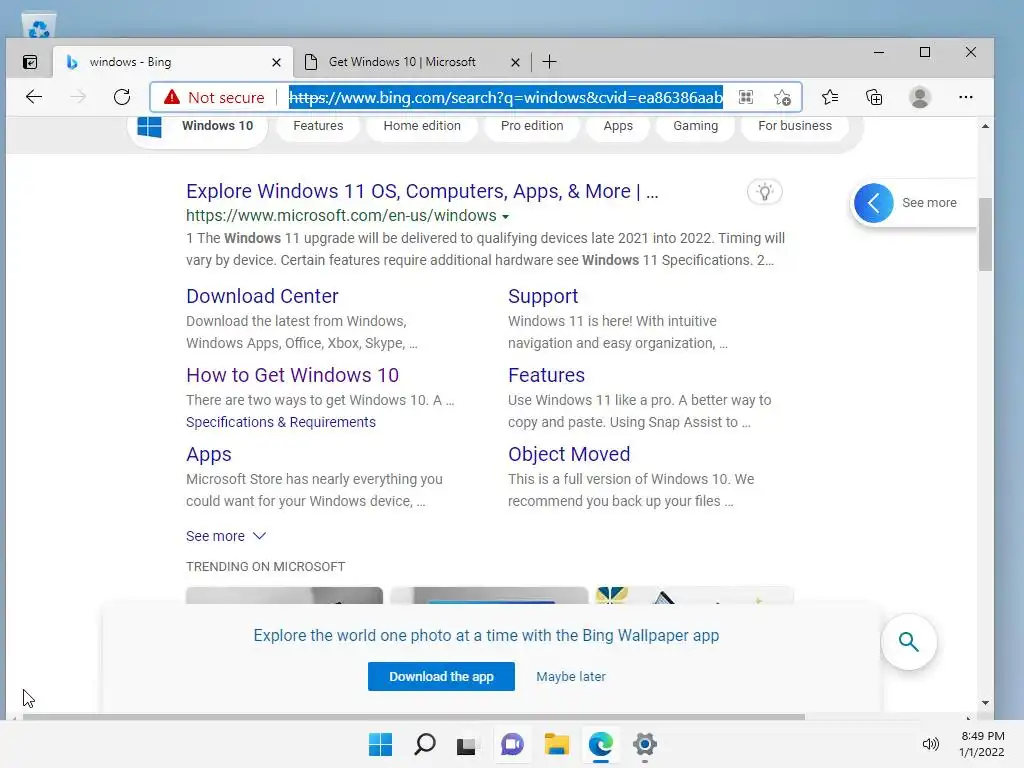Open the Windows Start button
Image resolution: width=1024 pixels, height=768 pixels.
tap(380, 744)
